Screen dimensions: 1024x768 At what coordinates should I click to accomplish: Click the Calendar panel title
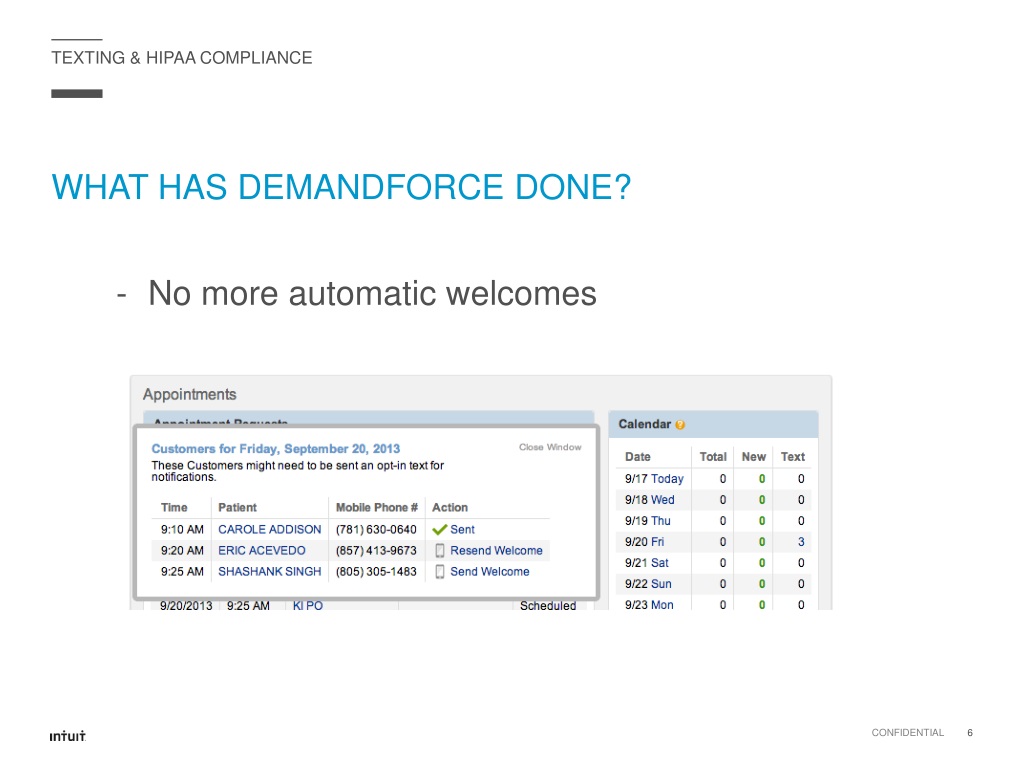pos(645,424)
